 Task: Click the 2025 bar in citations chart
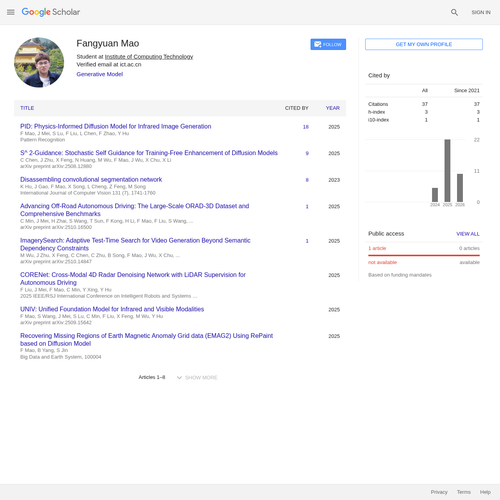[x=447, y=171]
